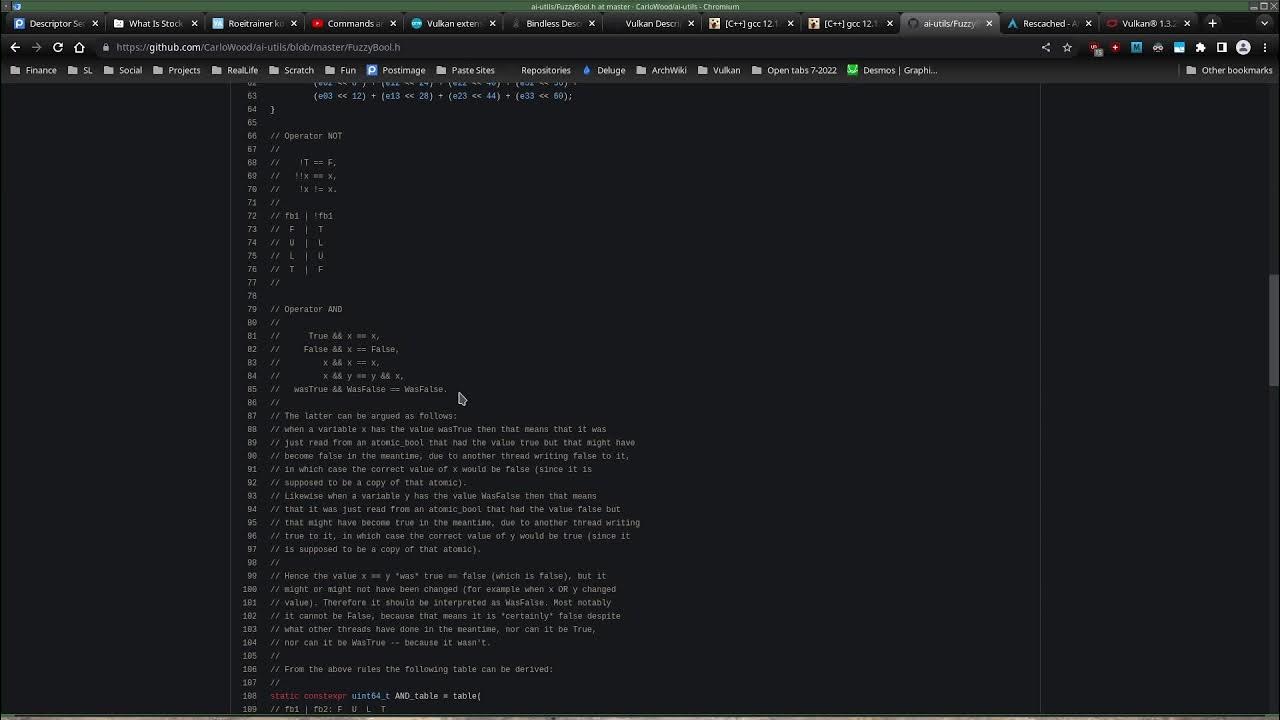
Task: Switch to the Vulkan Descriptor tab
Action: pos(651,23)
